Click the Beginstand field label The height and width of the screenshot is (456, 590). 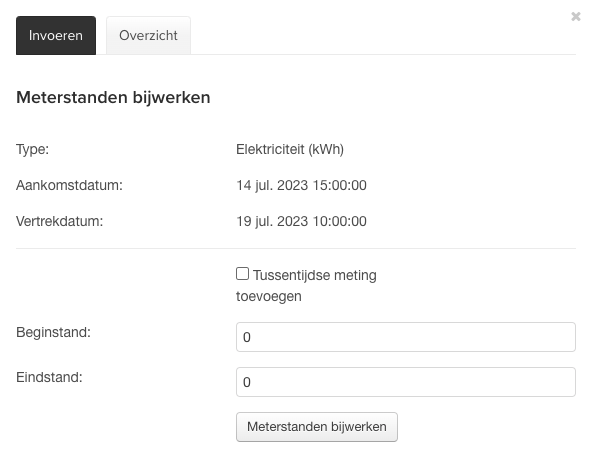coord(53,332)
